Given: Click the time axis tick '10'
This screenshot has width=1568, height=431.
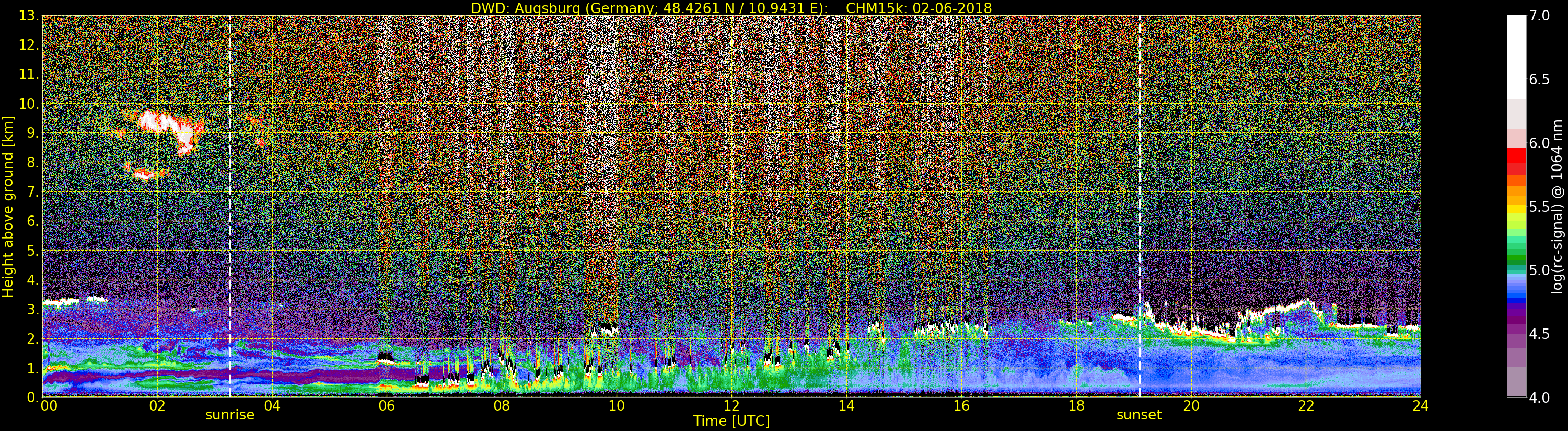Looking at the screenshot, I should point(617,406).
